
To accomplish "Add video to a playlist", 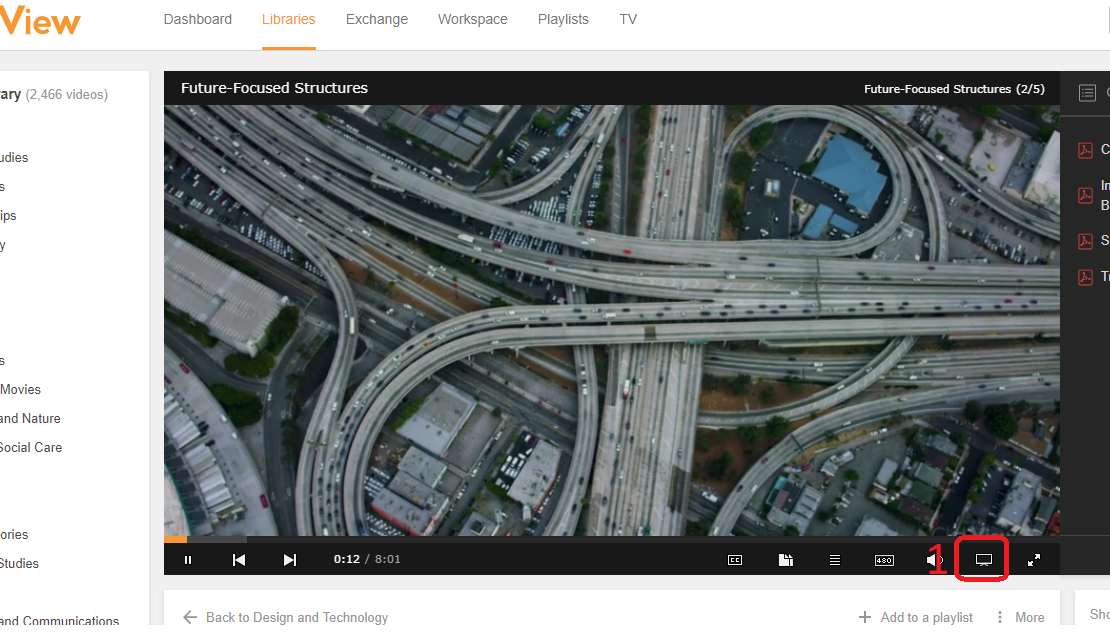I will (x=916, y=617).
